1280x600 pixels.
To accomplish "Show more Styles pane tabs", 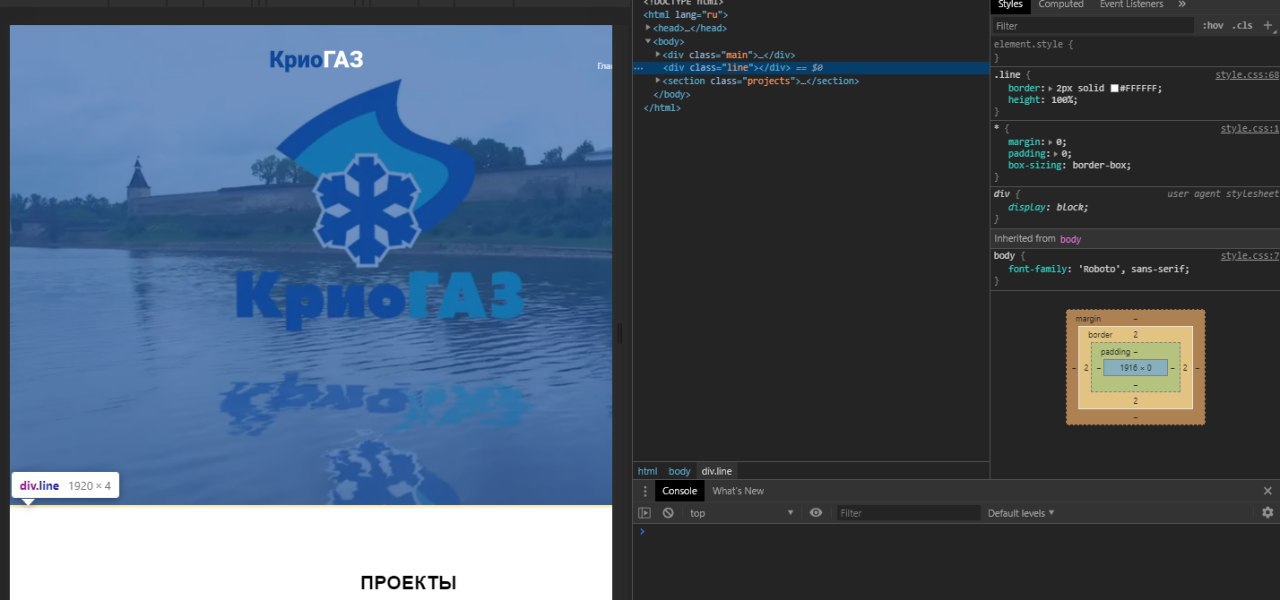I will pyautogui.click(x=1182, y=5).
